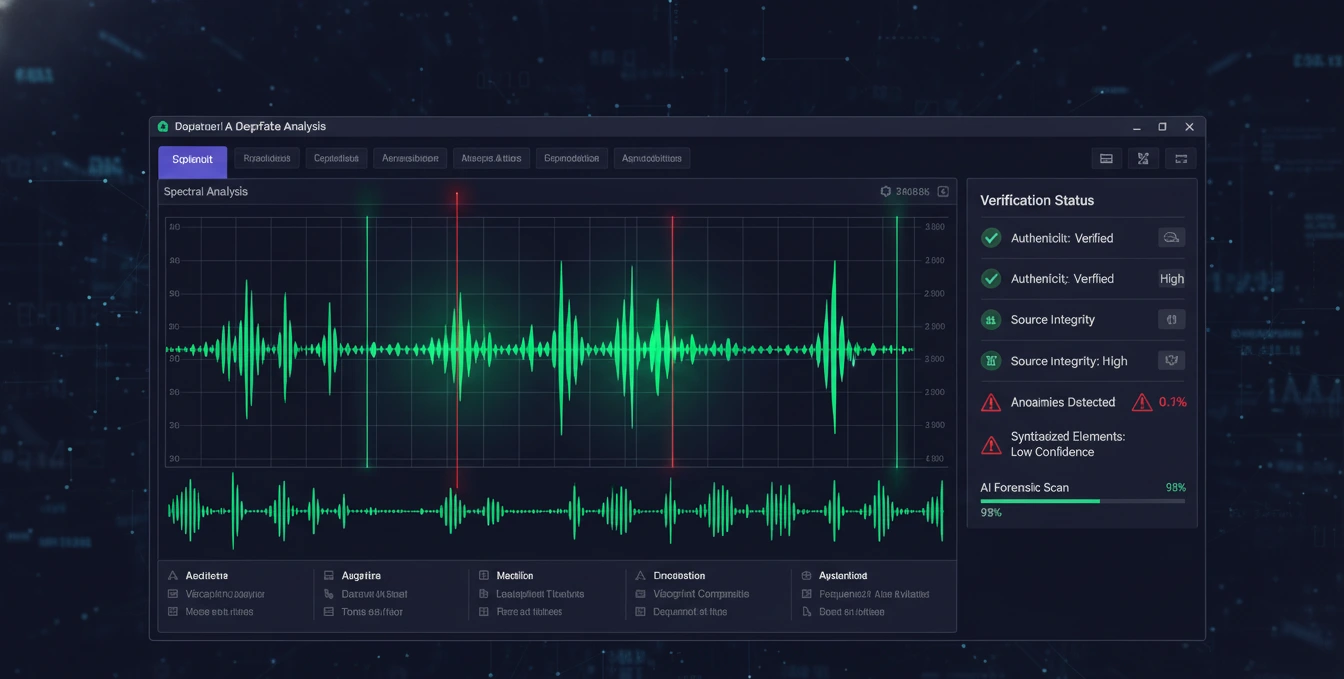The image size is (1344, 679).
Task: Click the eye toggle beside the first Verified row
Action: tap(1171, 237)
